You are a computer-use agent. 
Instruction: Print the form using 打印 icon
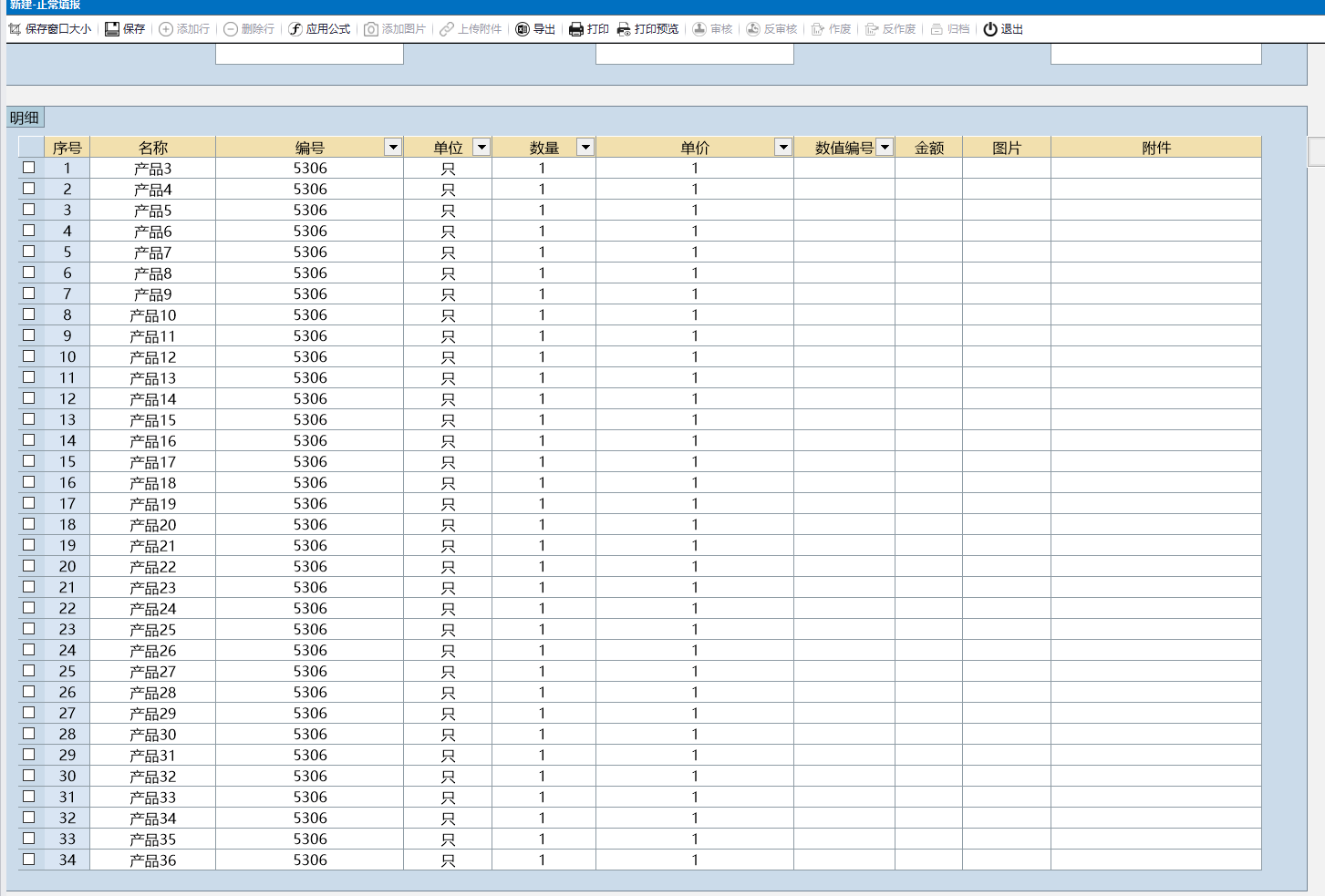click(576, 29)
